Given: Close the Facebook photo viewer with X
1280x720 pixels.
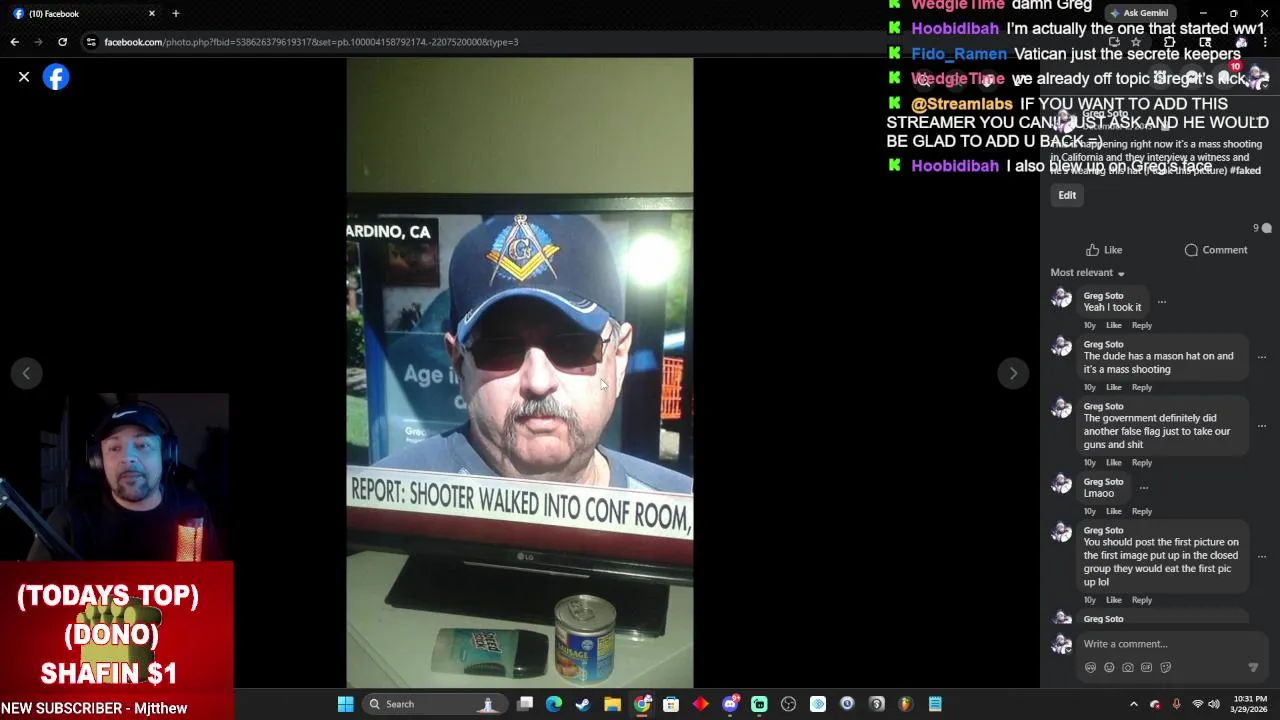Looking at the screenshot, I should click(24, 77).
